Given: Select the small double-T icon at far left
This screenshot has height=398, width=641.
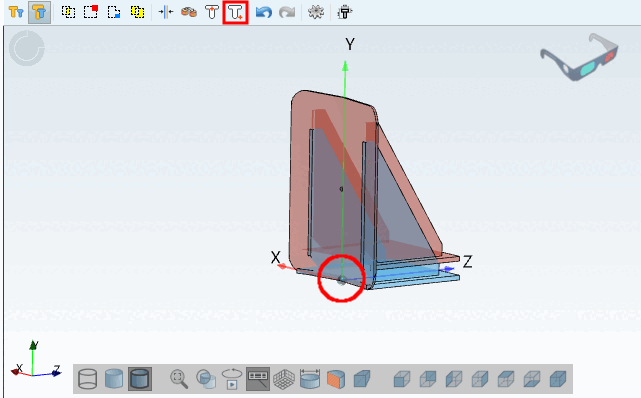Looking at the screenshot, I should point(16,12).
